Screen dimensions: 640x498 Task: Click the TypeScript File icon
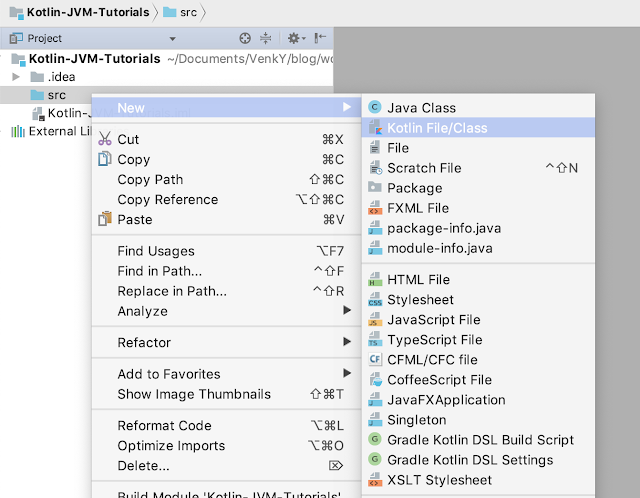click(375, 339)
